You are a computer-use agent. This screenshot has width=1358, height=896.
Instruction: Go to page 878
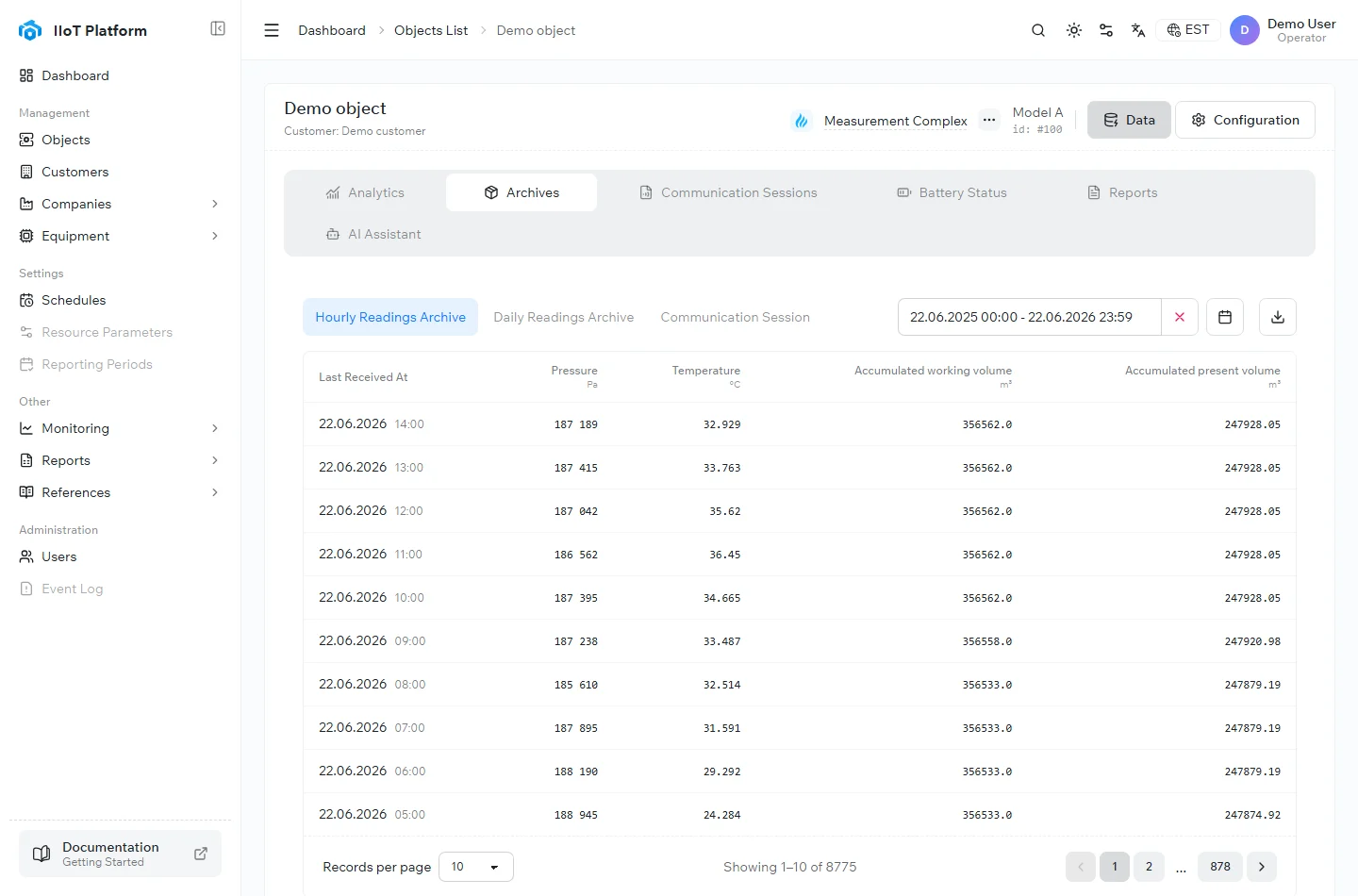1220,867
